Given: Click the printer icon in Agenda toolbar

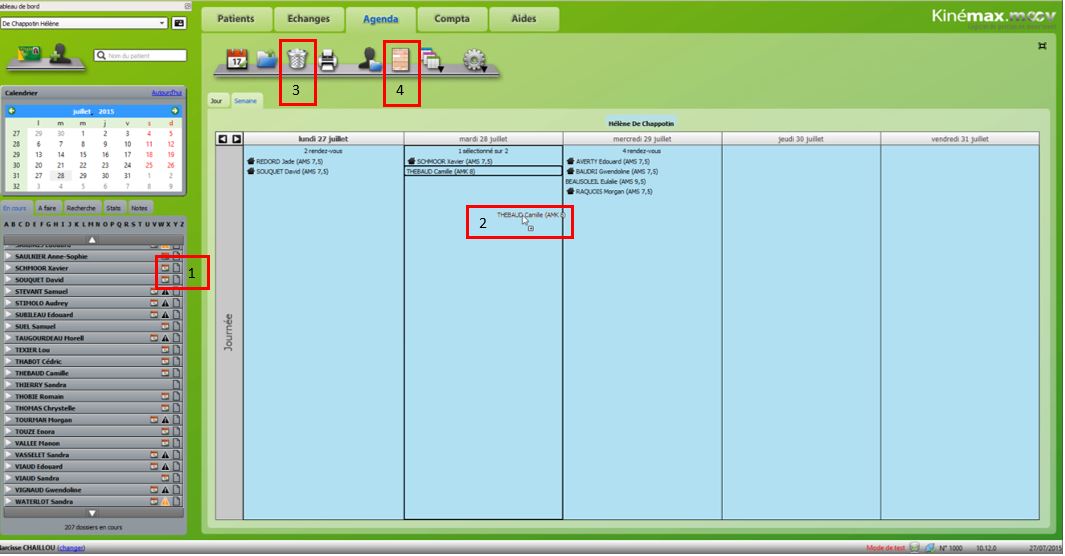Looking at the screenshot, I should [x=327, y=61].
